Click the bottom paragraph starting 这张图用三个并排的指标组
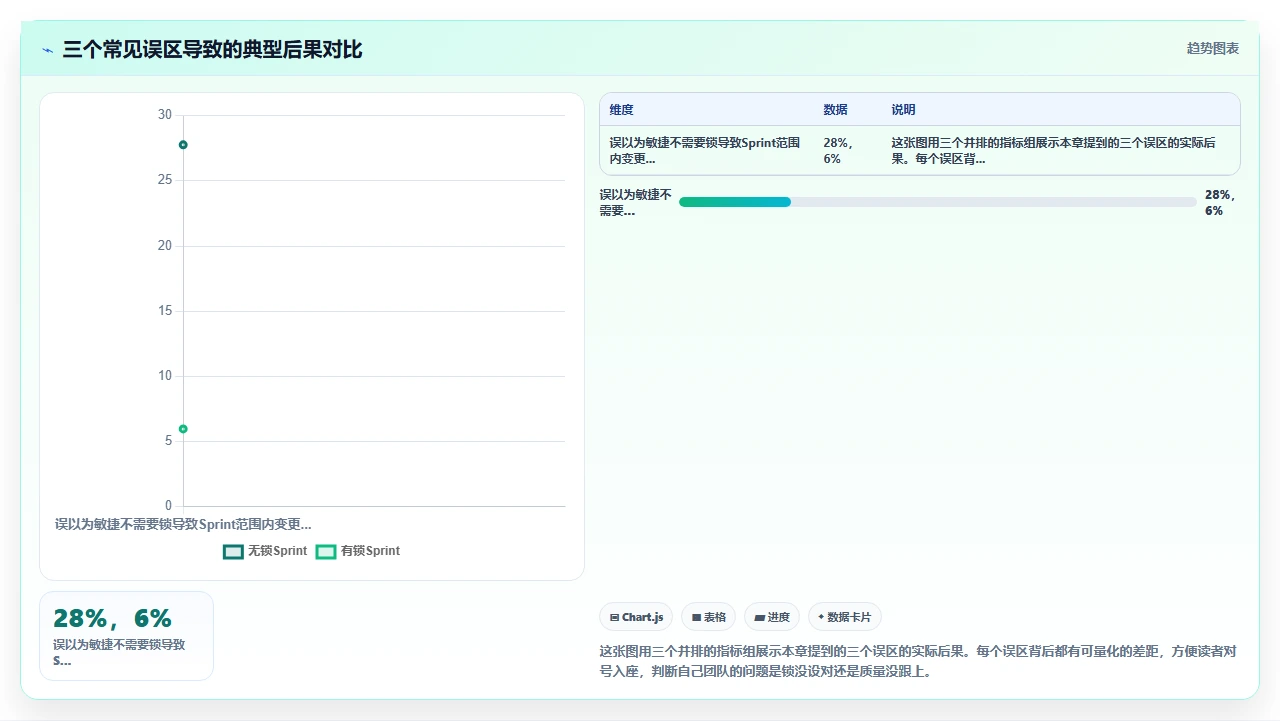1280x721 pixels. pyautogui.click(x=919, y=662)
